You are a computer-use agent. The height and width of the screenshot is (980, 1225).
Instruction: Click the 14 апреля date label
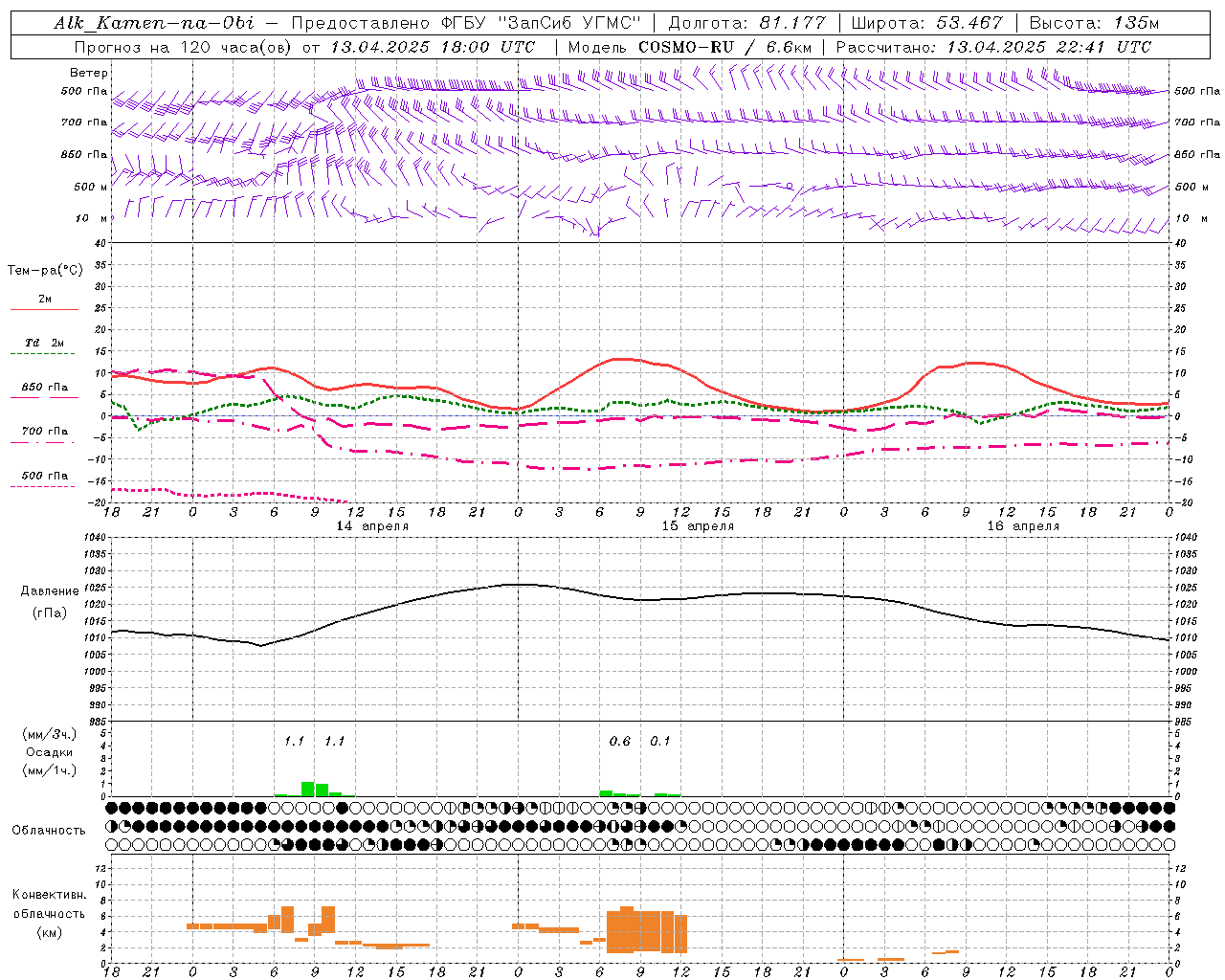372,526
